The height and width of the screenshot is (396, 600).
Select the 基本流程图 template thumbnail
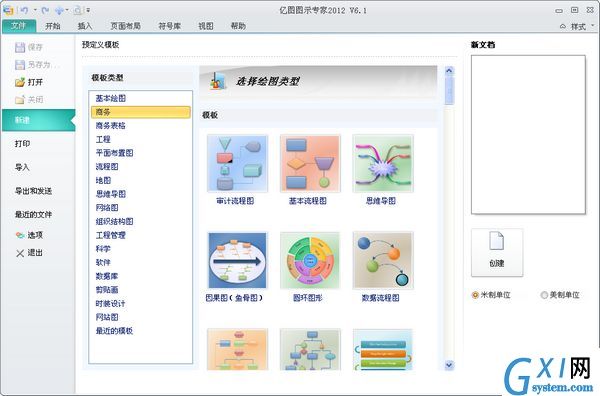(310, 163)
